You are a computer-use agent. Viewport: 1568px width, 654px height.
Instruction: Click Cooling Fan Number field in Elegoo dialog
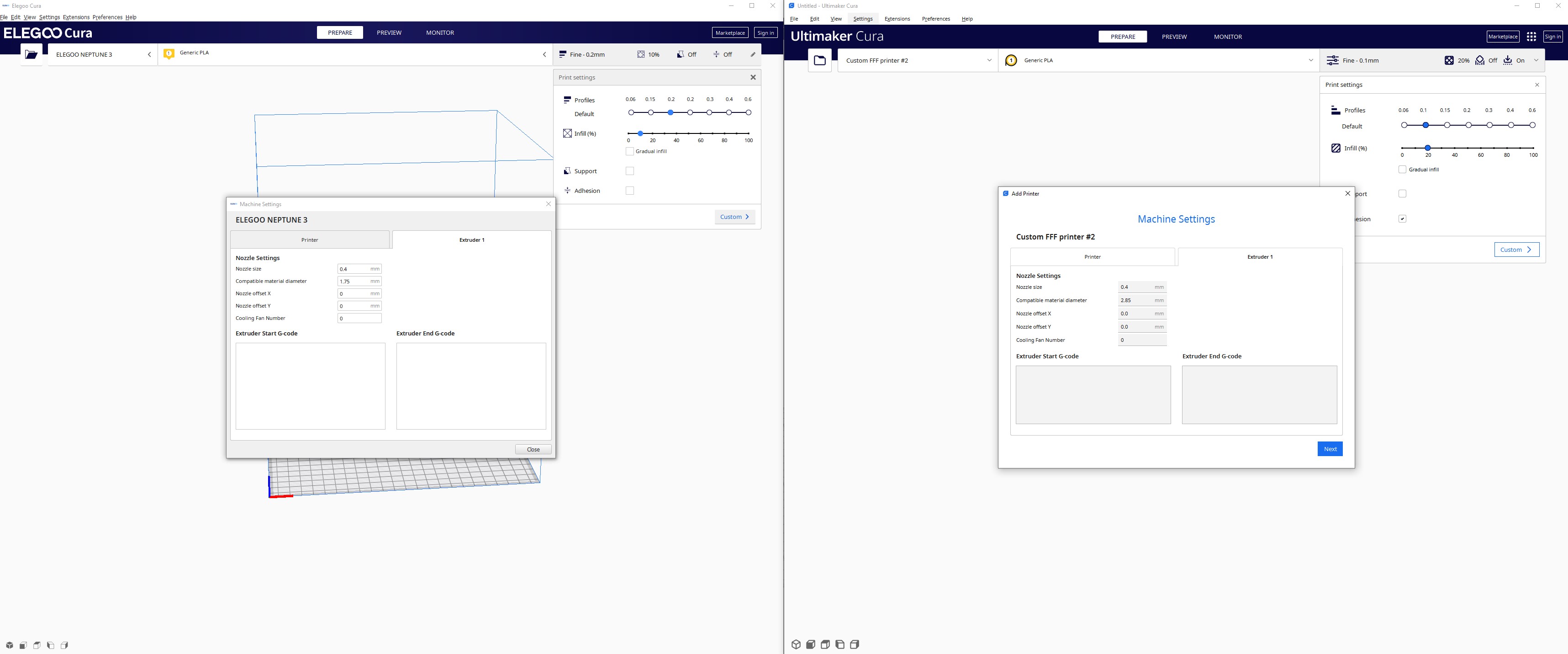point(360,318)
